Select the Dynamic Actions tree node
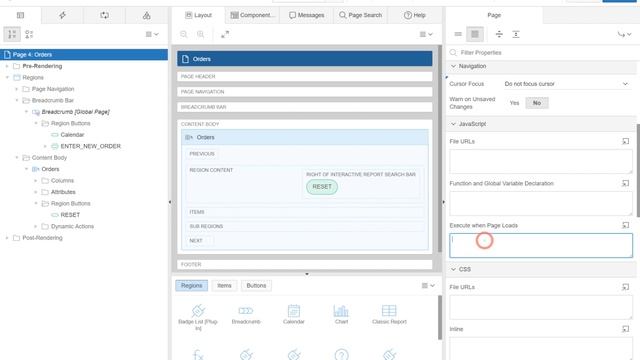 (x=72, y=226)
